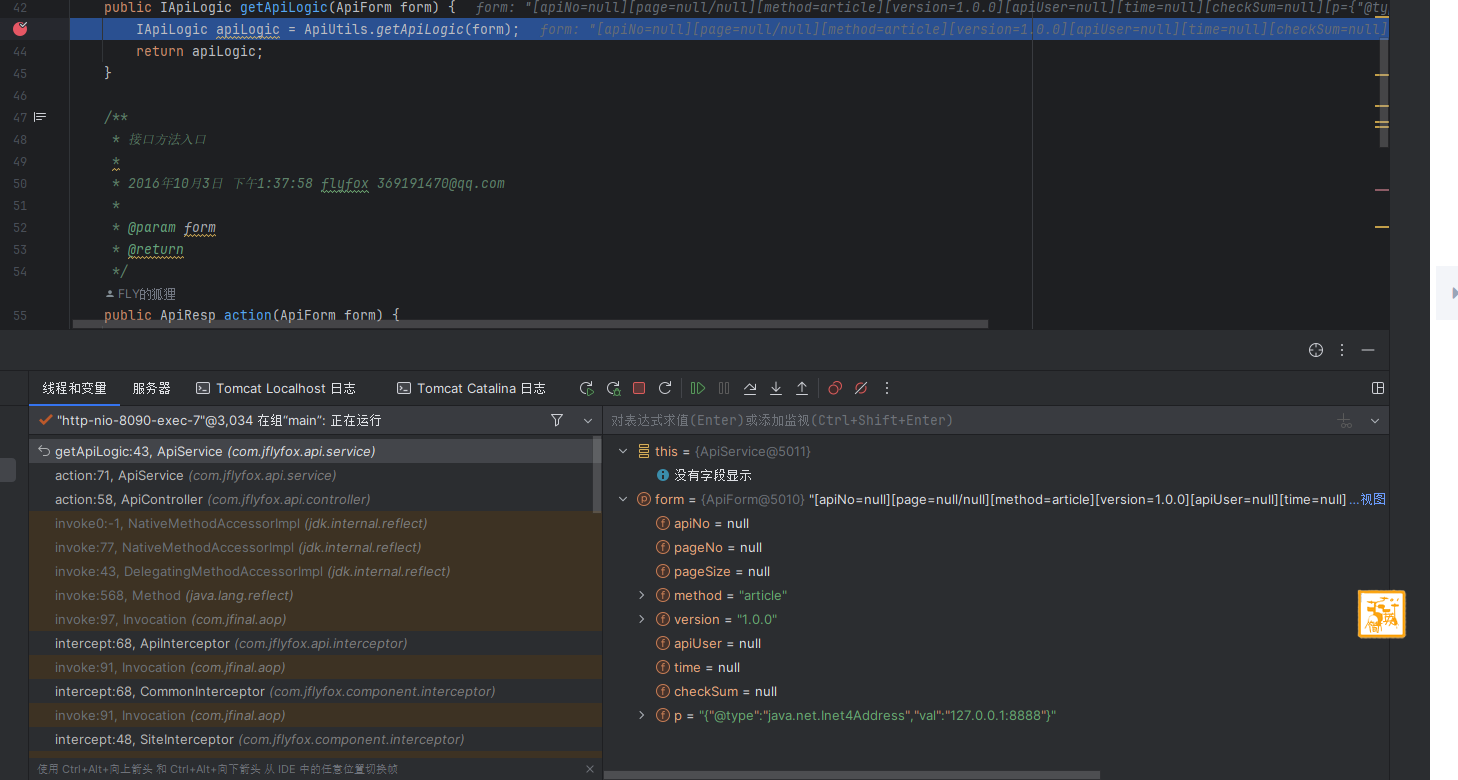
Task: Click the editor horizontal scrollbar
Action: coord(529,324)
